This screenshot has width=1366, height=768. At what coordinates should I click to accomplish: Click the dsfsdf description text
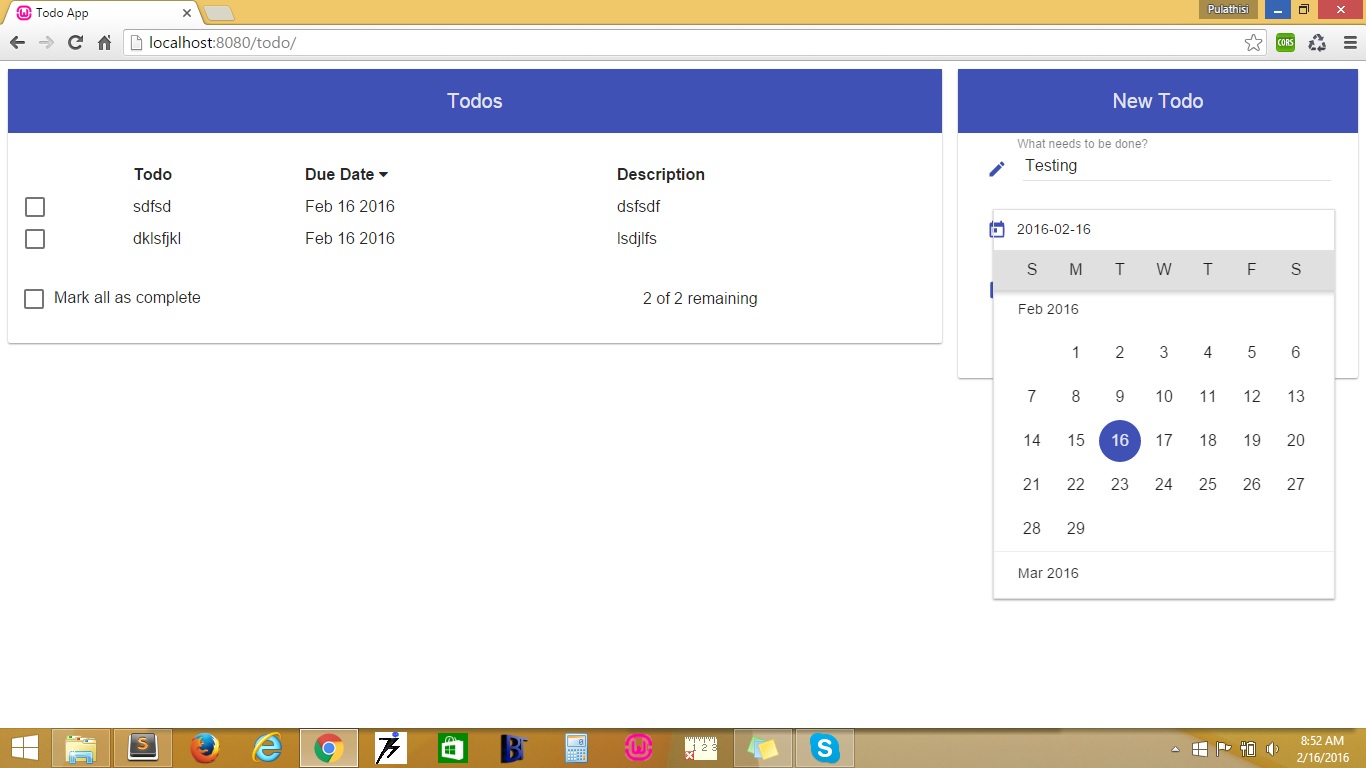click(x=638, y=207)
